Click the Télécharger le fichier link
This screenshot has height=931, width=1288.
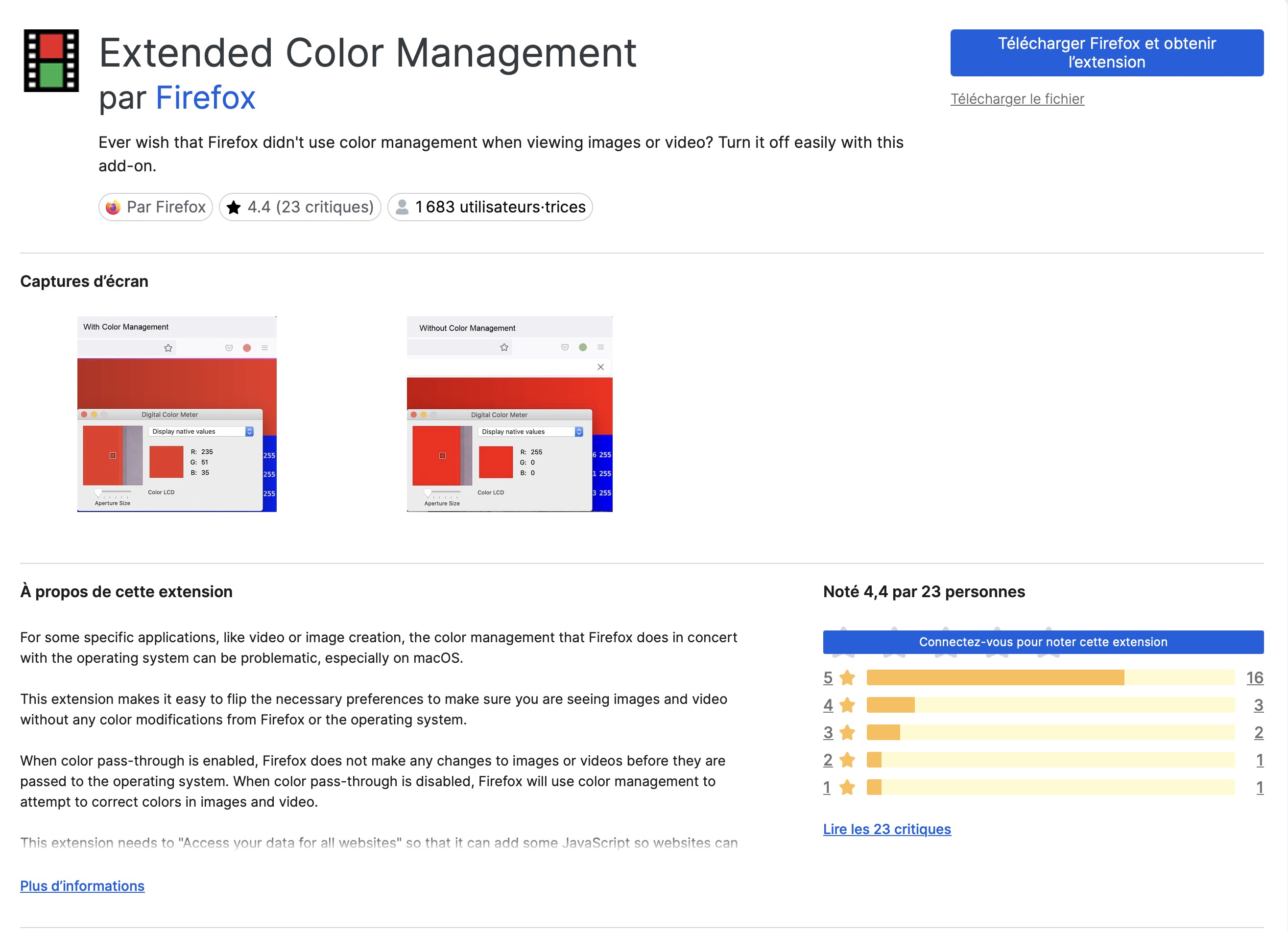(x=1017, y=99)
